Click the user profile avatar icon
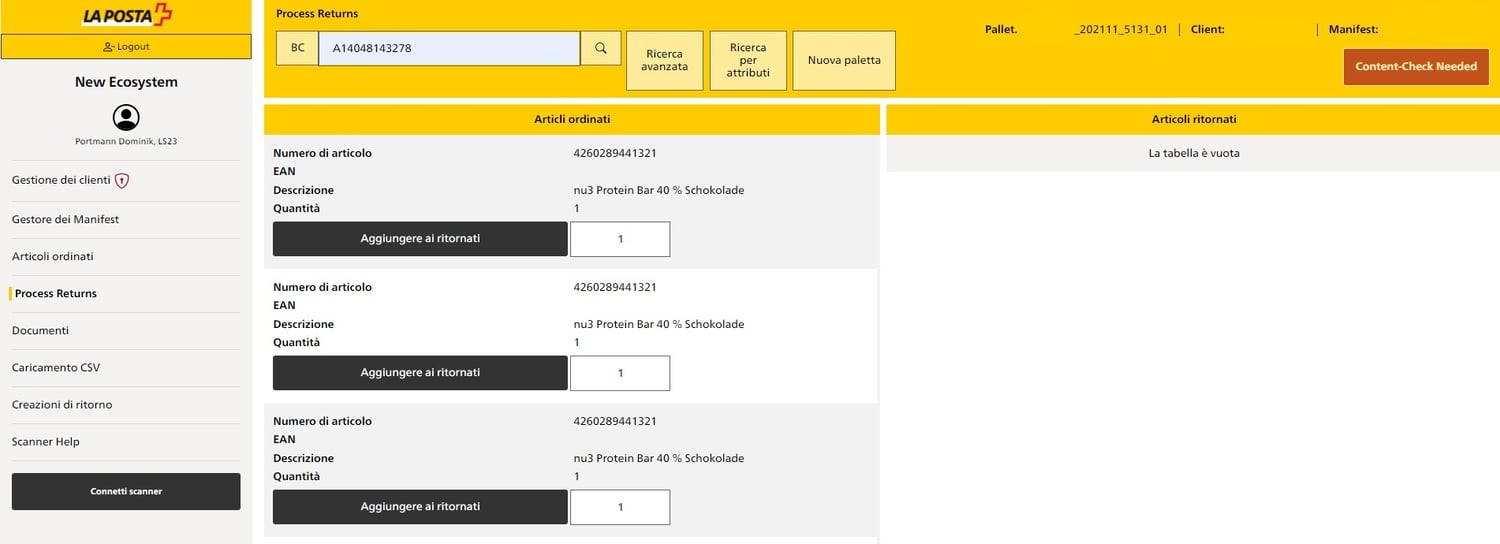The height and width of the screenshot is (544, 1500). (126, 118)
